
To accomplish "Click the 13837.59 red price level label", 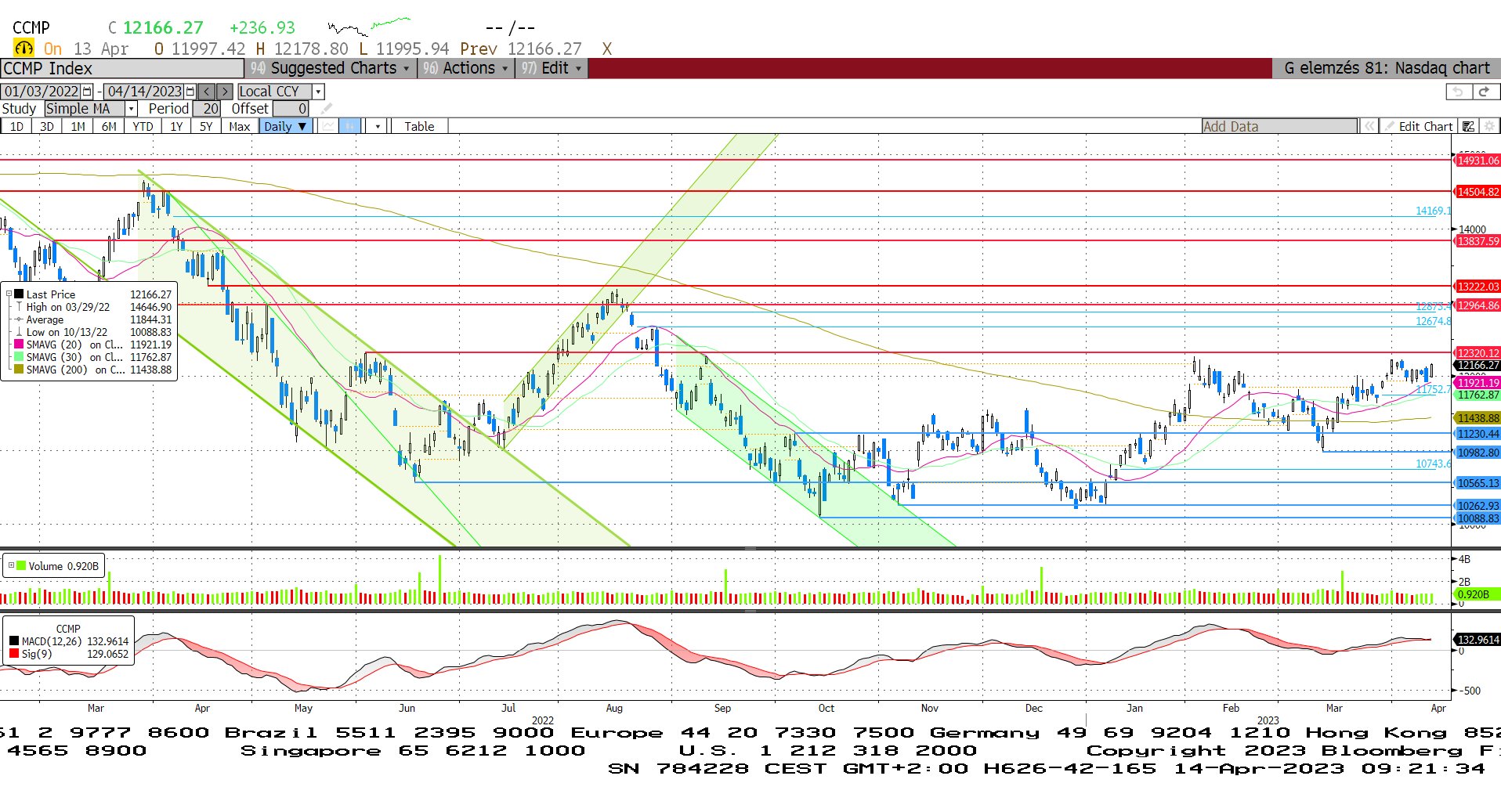I will 1477,241.
